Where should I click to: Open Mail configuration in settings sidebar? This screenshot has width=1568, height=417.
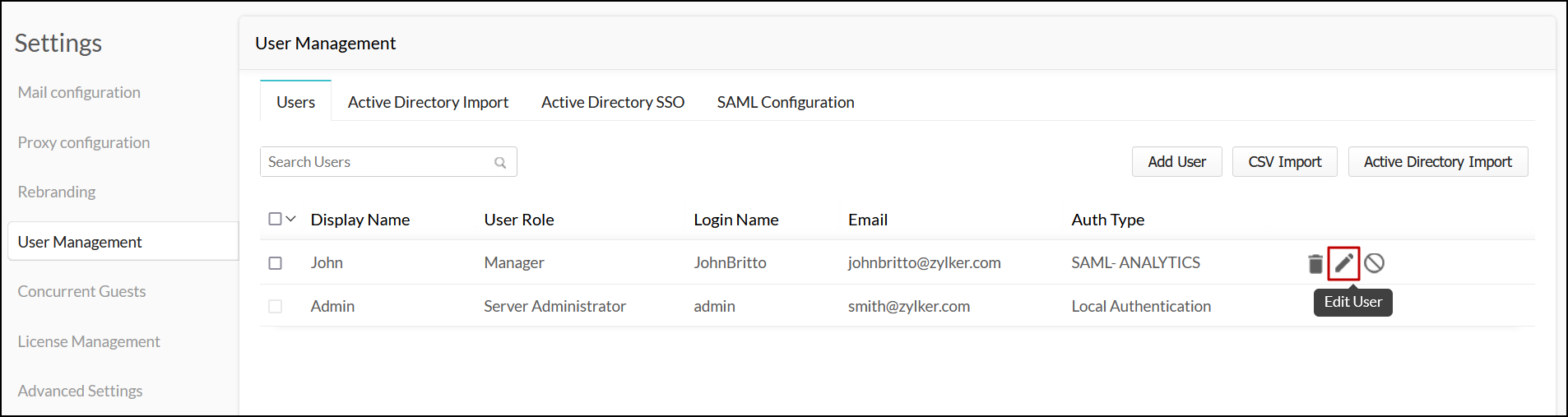tap(79, 92)
